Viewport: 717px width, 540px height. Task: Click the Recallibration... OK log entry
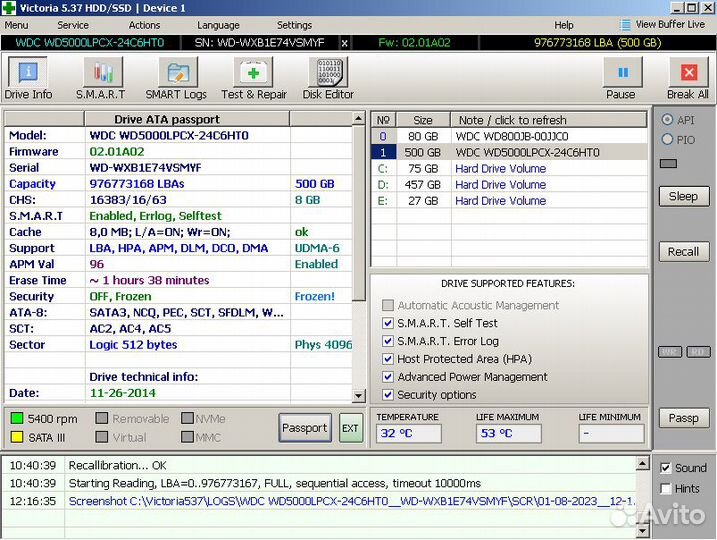tap(118, 465)
